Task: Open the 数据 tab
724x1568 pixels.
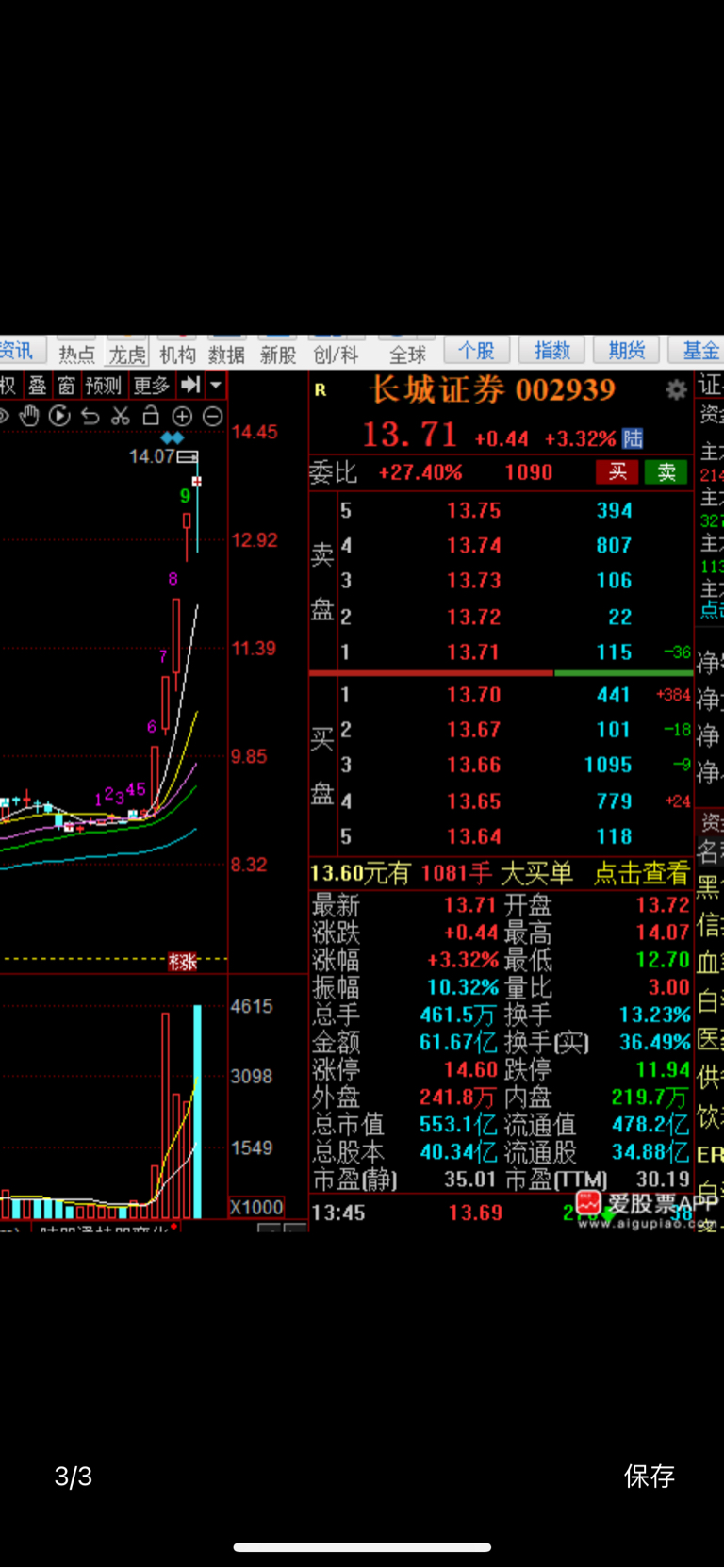Action: pyautogui.click(x=226, y=354)
